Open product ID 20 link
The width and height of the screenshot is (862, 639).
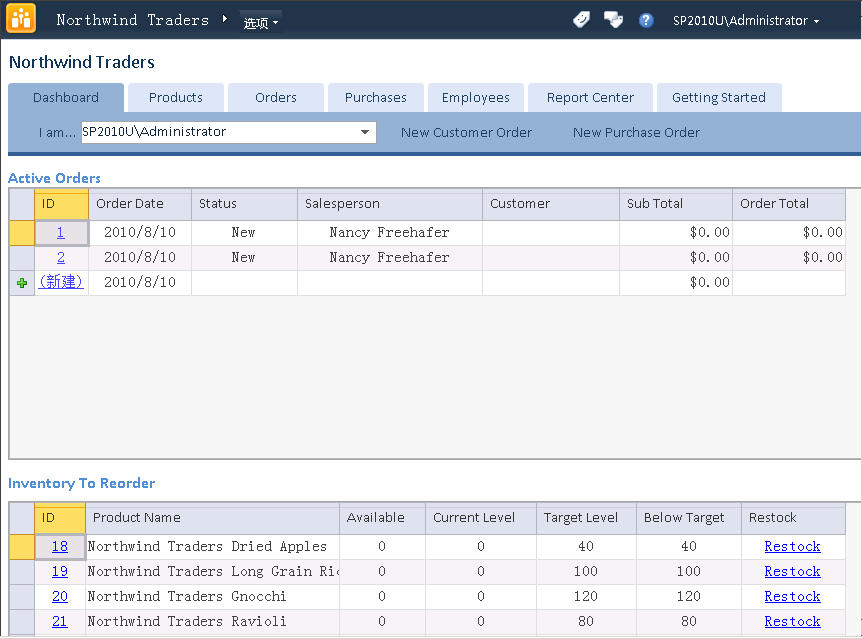59,597
